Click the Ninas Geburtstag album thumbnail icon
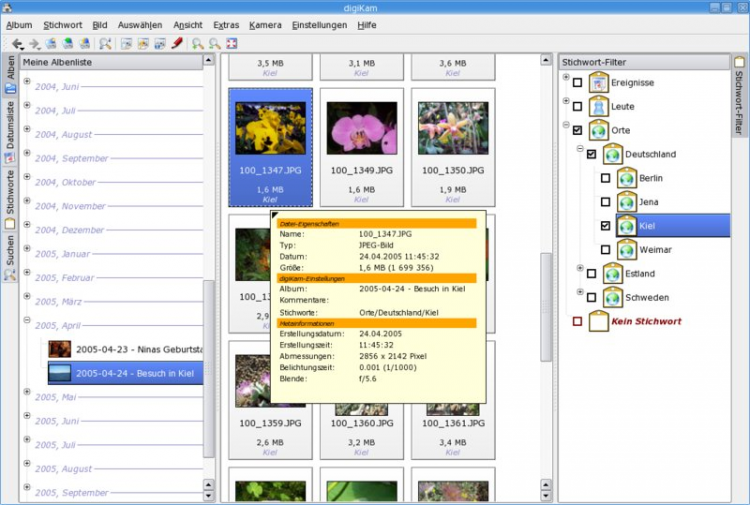The height and width of the screenshot is (505, 750). coord(60,349)
